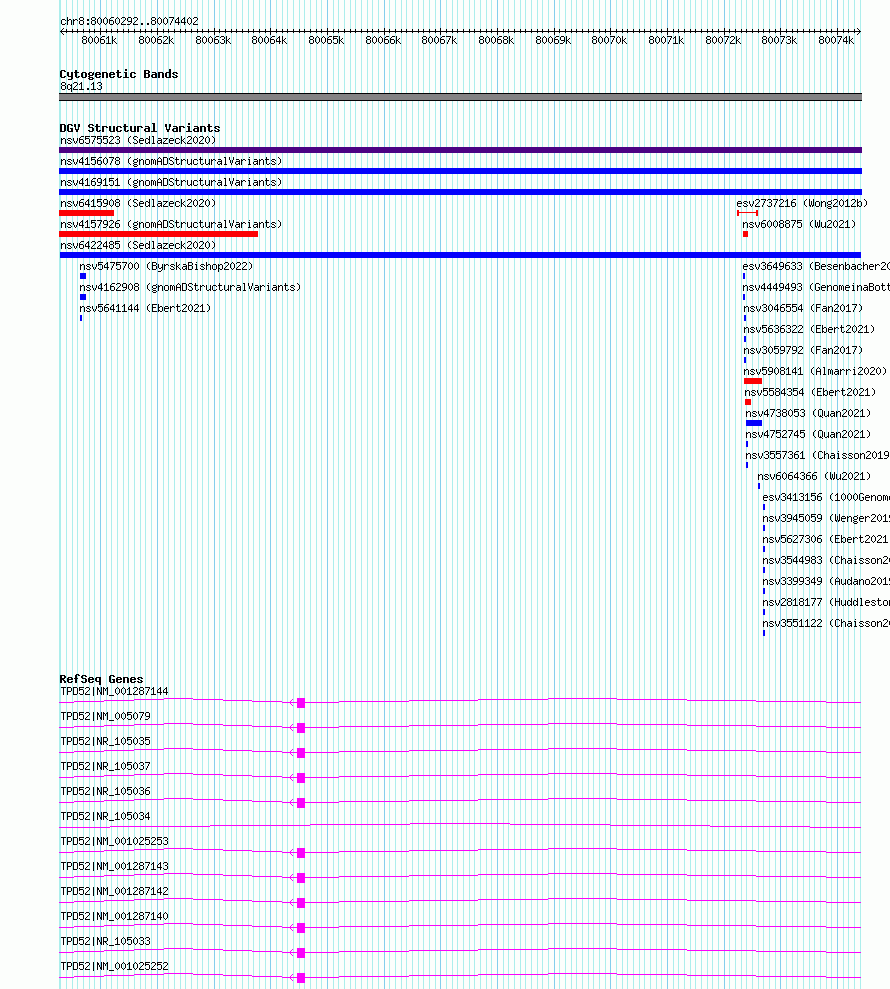This screenshot has width=890, height=989.
Task: Click the nsv3544983 variant label
Action: tap(826, 560)
